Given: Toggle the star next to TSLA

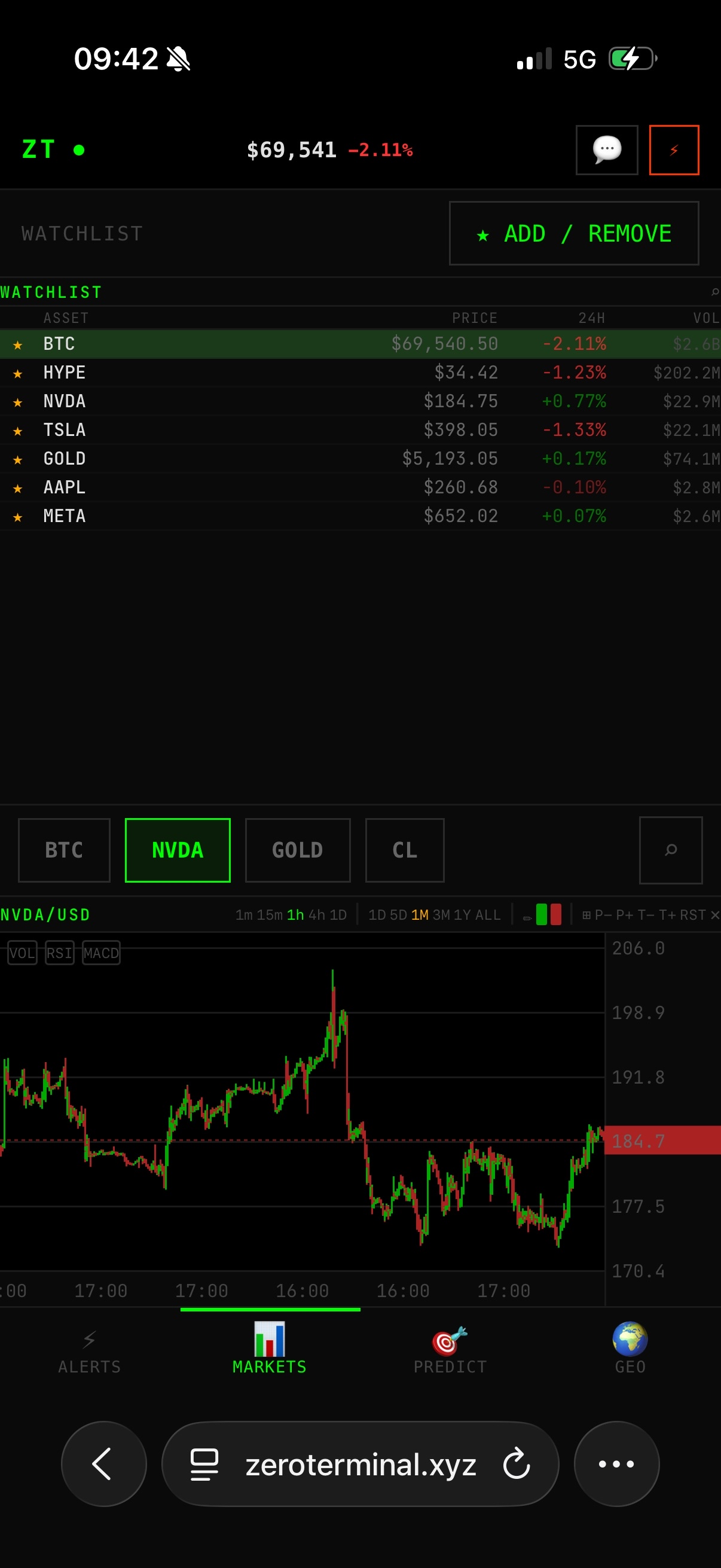Looking at the screenshot, I should point(18,431).
